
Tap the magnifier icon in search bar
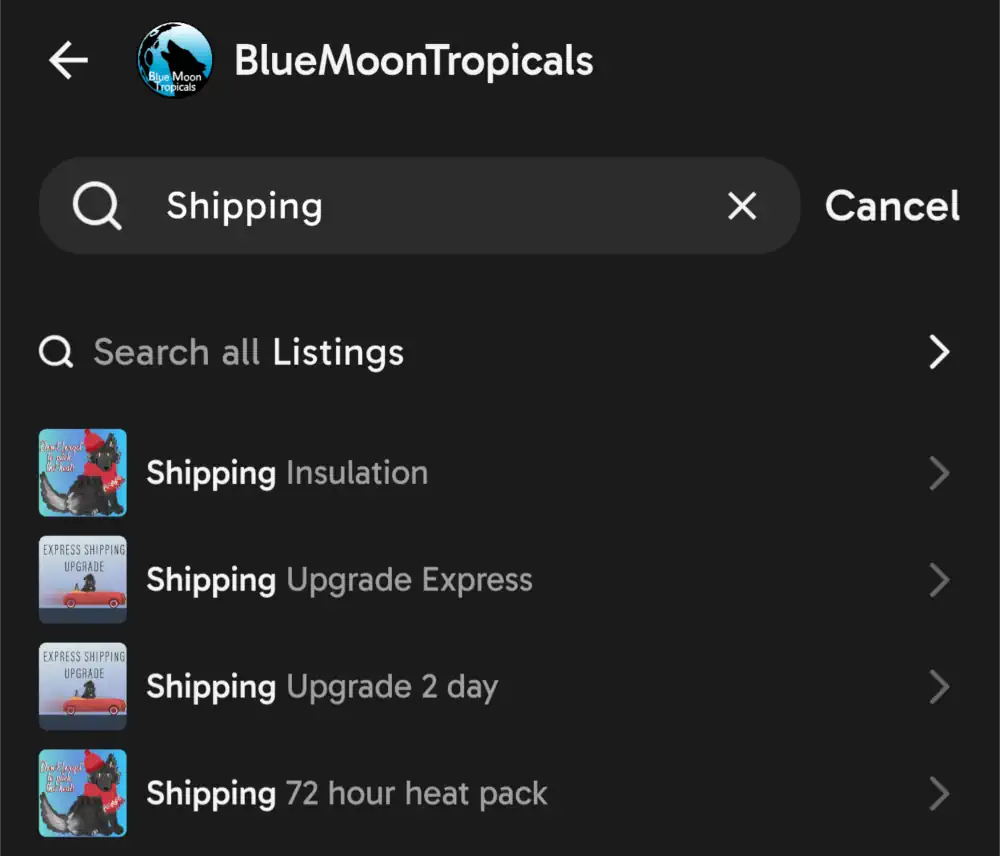click(x=97, y=206)
